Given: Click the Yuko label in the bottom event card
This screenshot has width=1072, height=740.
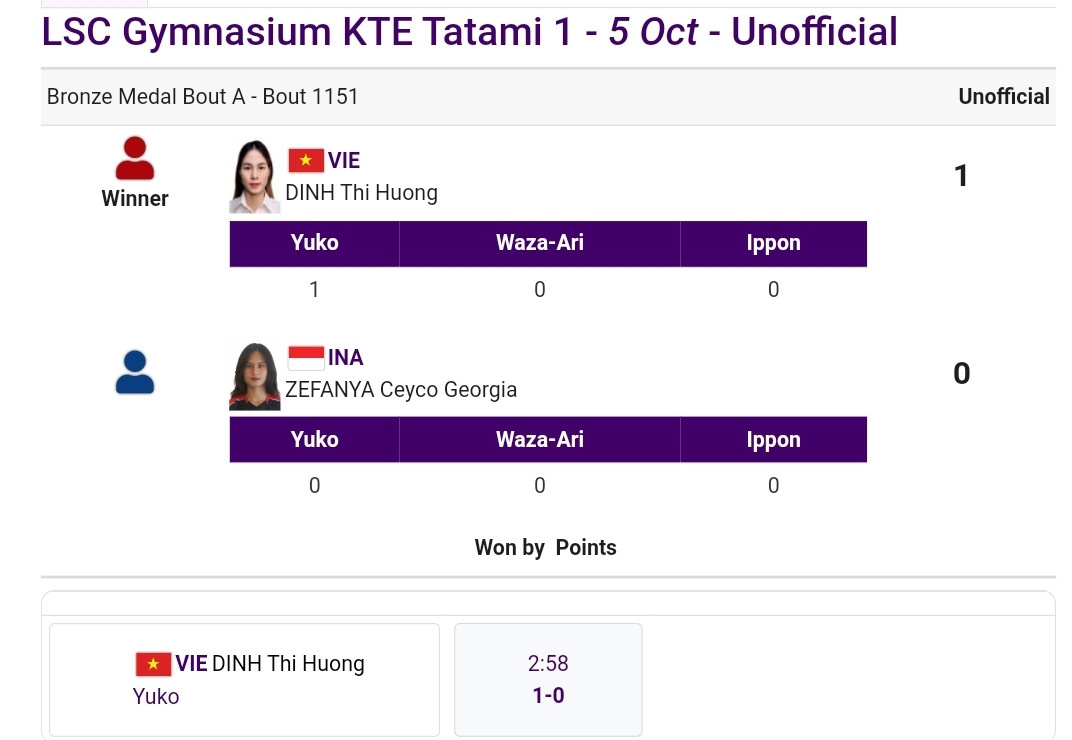Looking at the screenshot, I should click(x=156, y=696).
